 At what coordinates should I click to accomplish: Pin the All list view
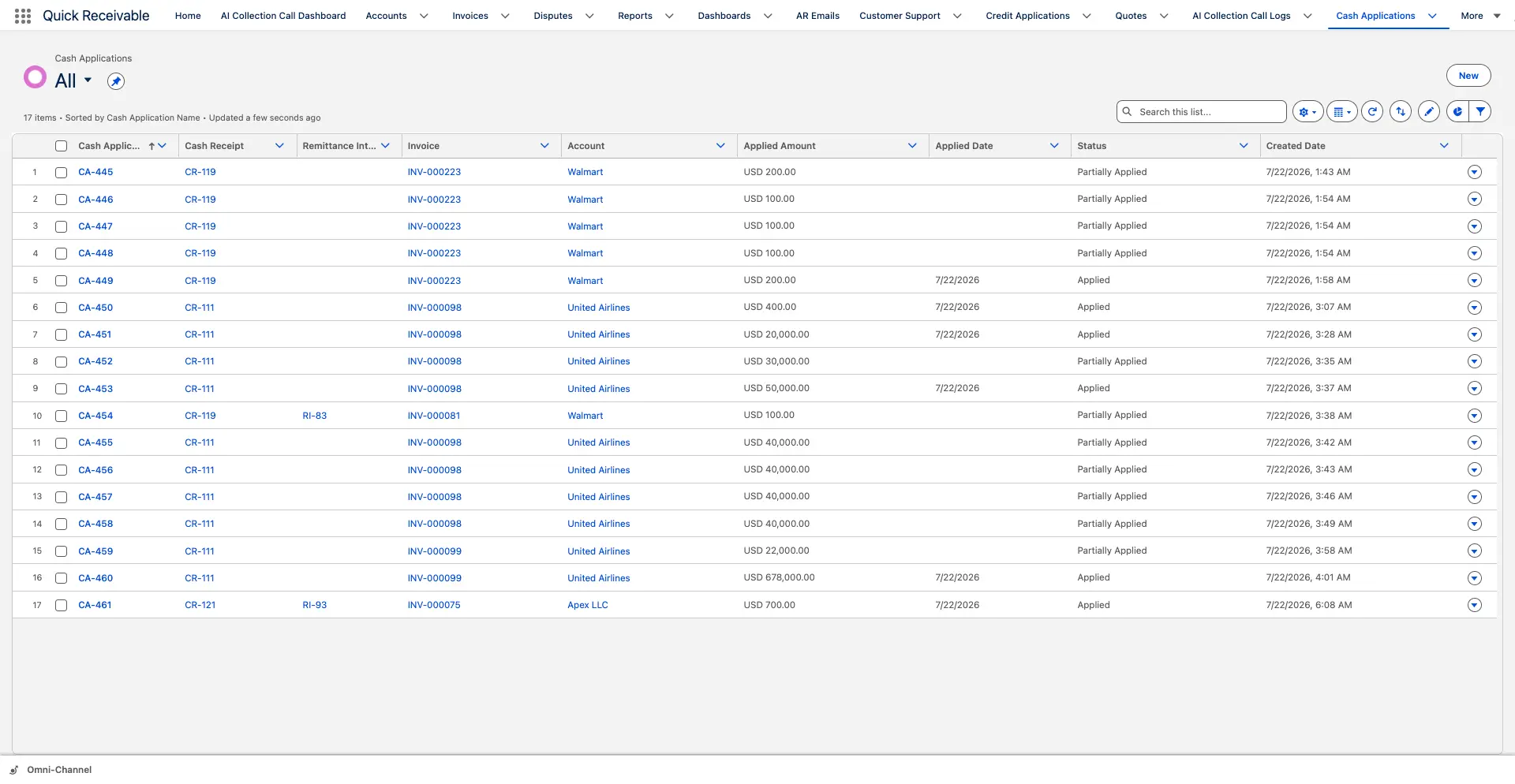[116, 81]
